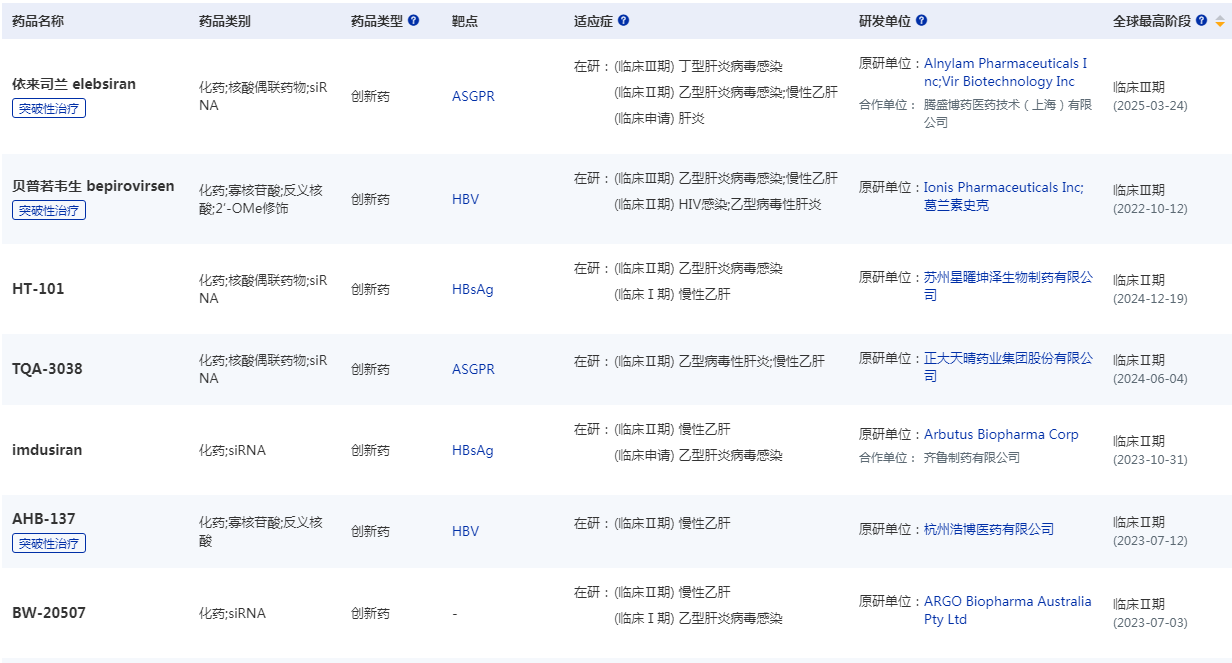This screenshot has height=663, width=1232.
Task: Open 苏州星曜坤泽生物制药有限公司 link
Action: [x=1008, y=286]
